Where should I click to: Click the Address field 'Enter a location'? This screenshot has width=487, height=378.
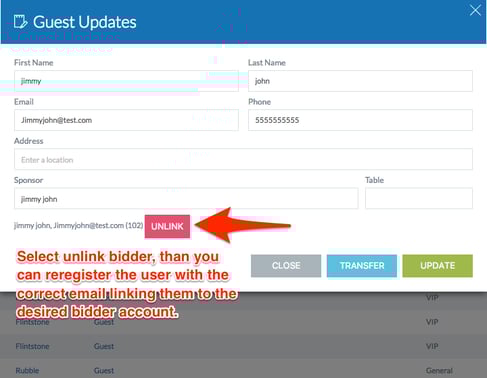click(243, 159)
